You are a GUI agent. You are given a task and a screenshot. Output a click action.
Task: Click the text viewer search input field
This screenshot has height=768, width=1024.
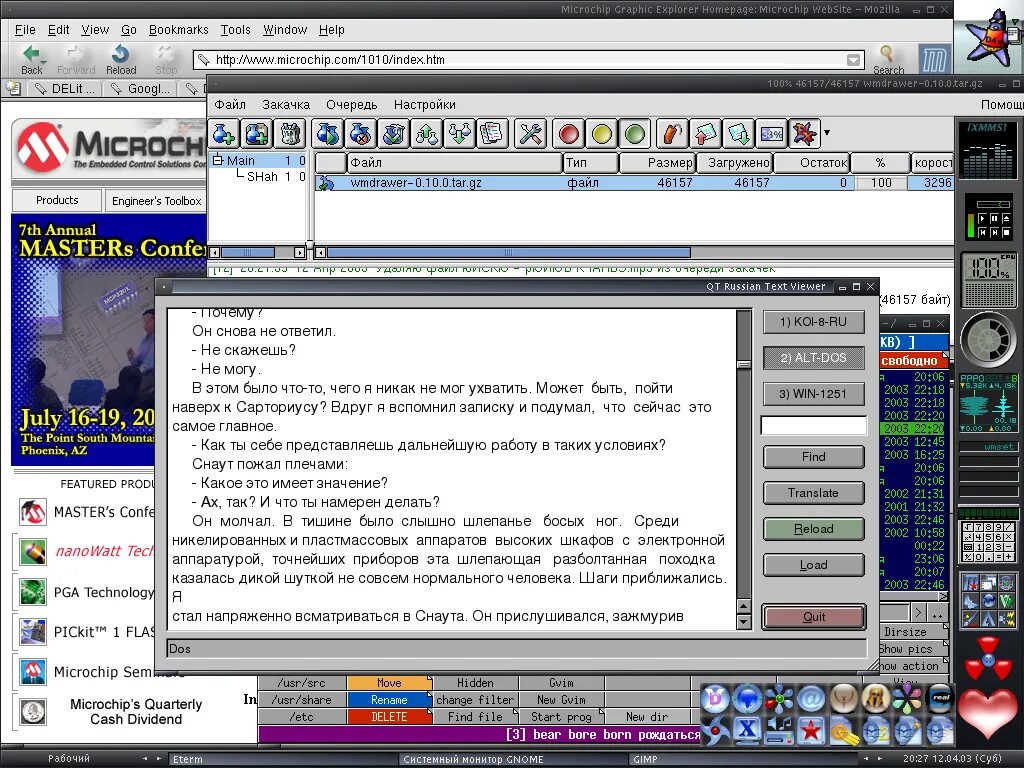tap(813, 426)
